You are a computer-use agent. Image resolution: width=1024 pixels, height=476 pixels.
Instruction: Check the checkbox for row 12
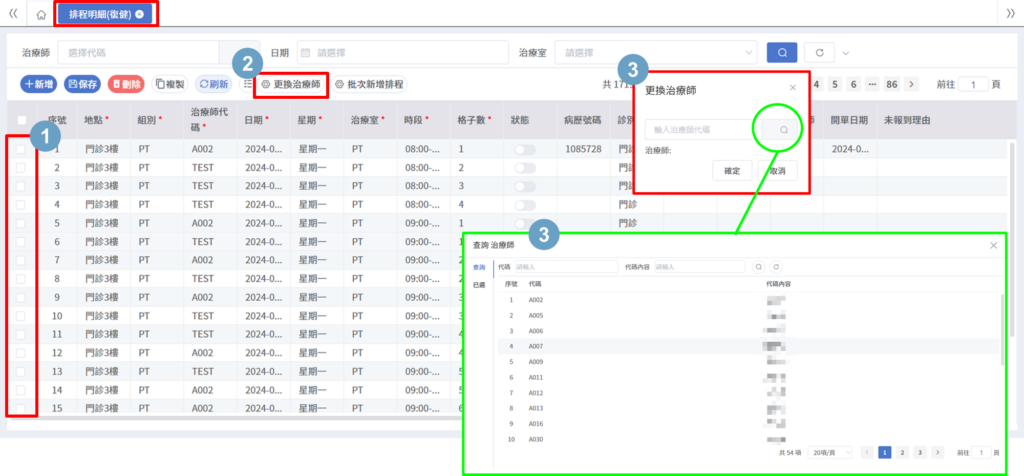[x=21, y=353]
